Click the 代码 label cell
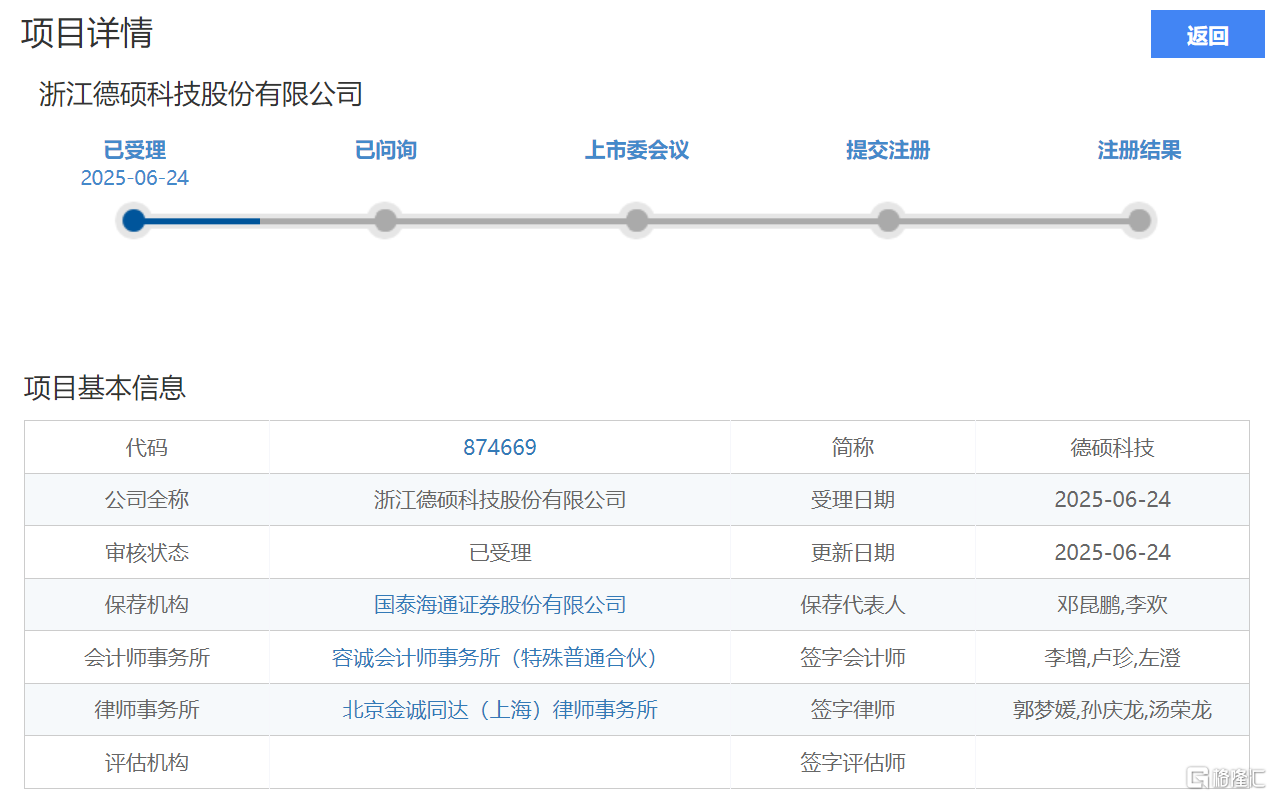The height and width of the screenshot is (797, 1273). 147,447
